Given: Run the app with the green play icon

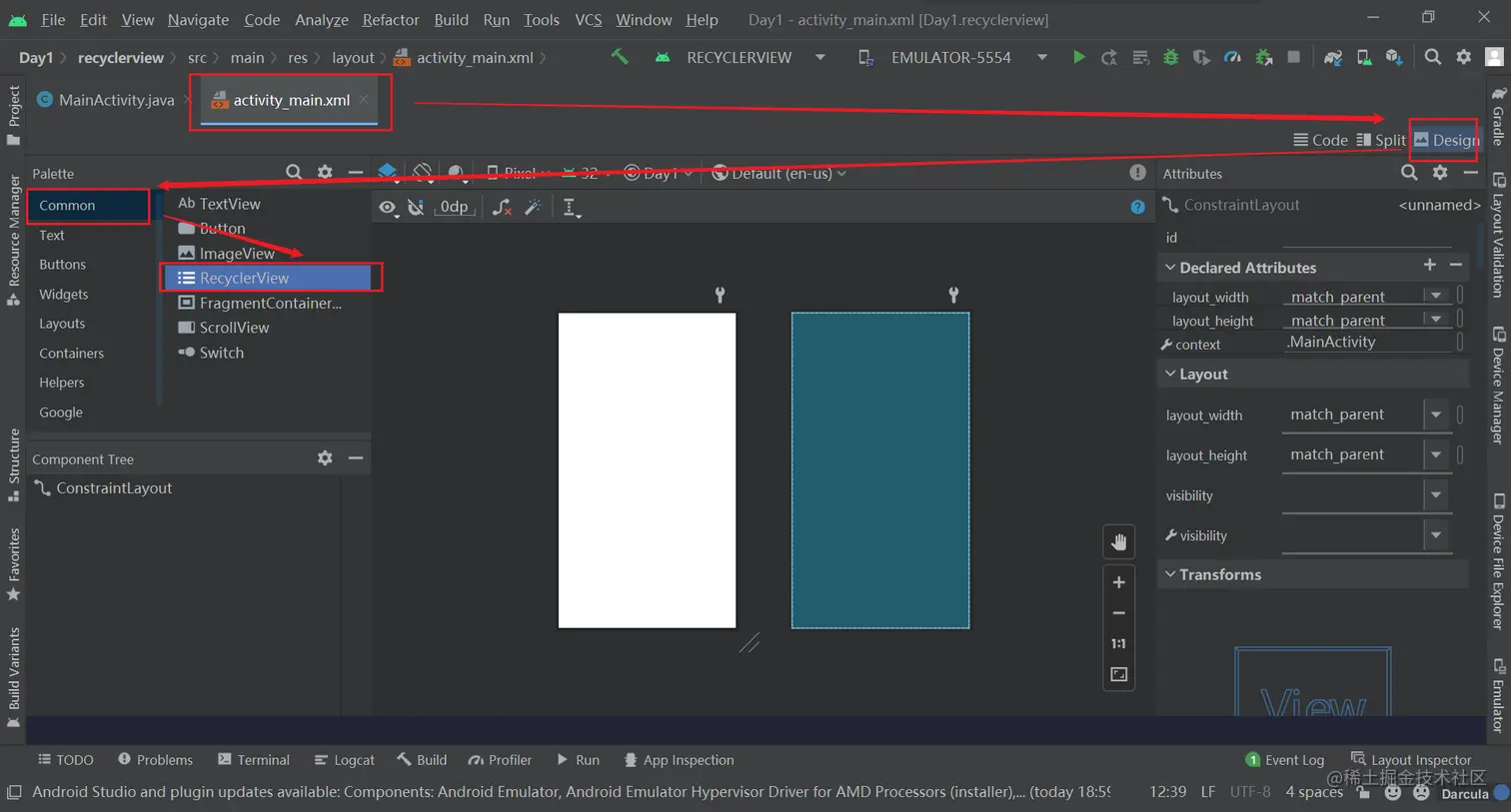Looking at the screenshot, I should 1078,58.
